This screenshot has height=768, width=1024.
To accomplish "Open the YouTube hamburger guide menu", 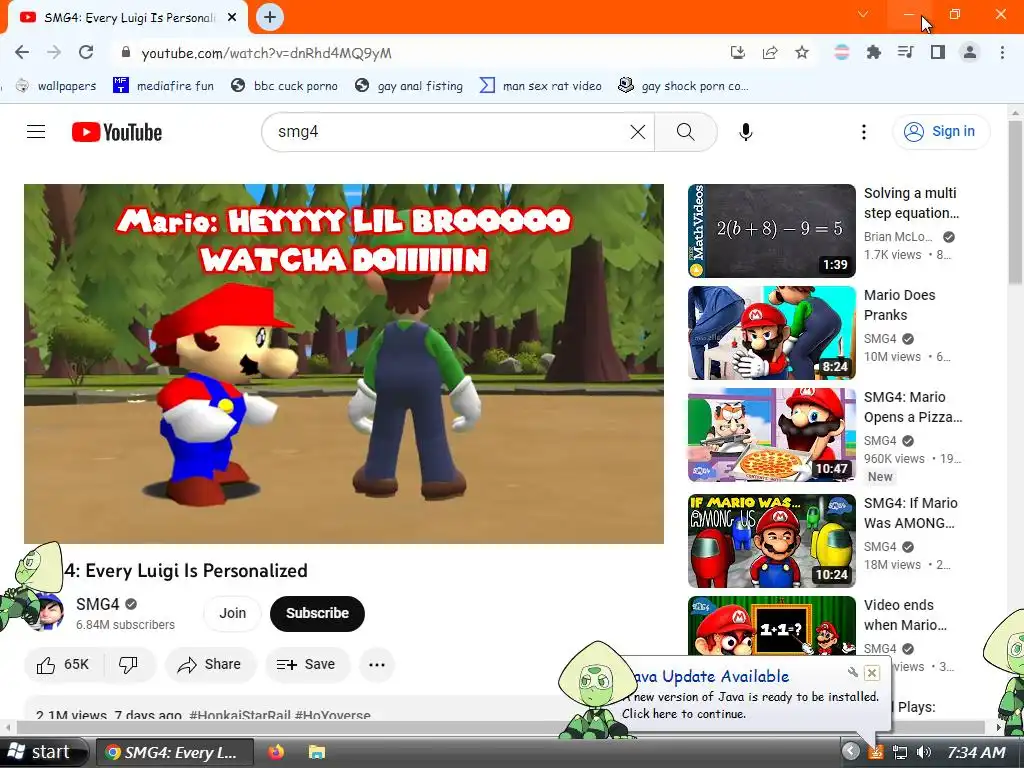I will click(36, 132).
